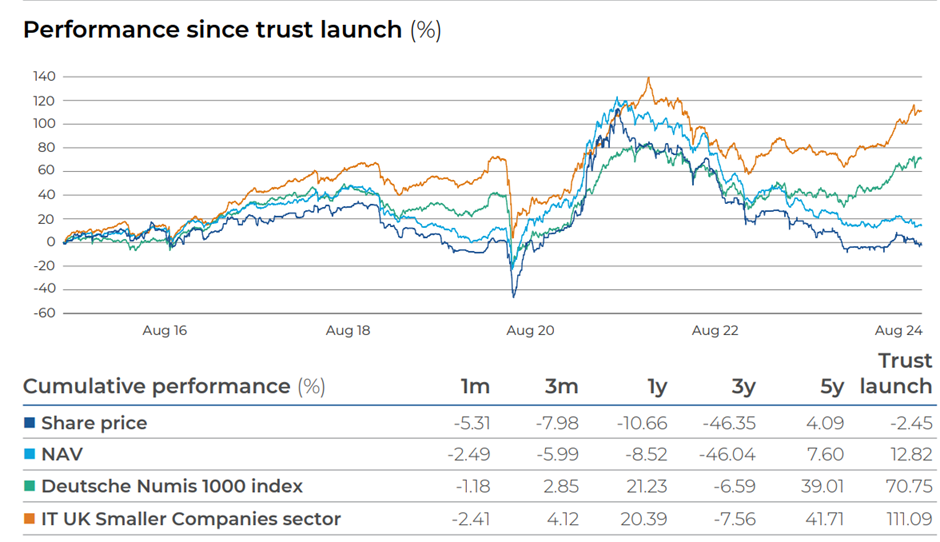
Task: Click the Aug 20 axis label
Action: pyautogui.click(x=530, y=330)
